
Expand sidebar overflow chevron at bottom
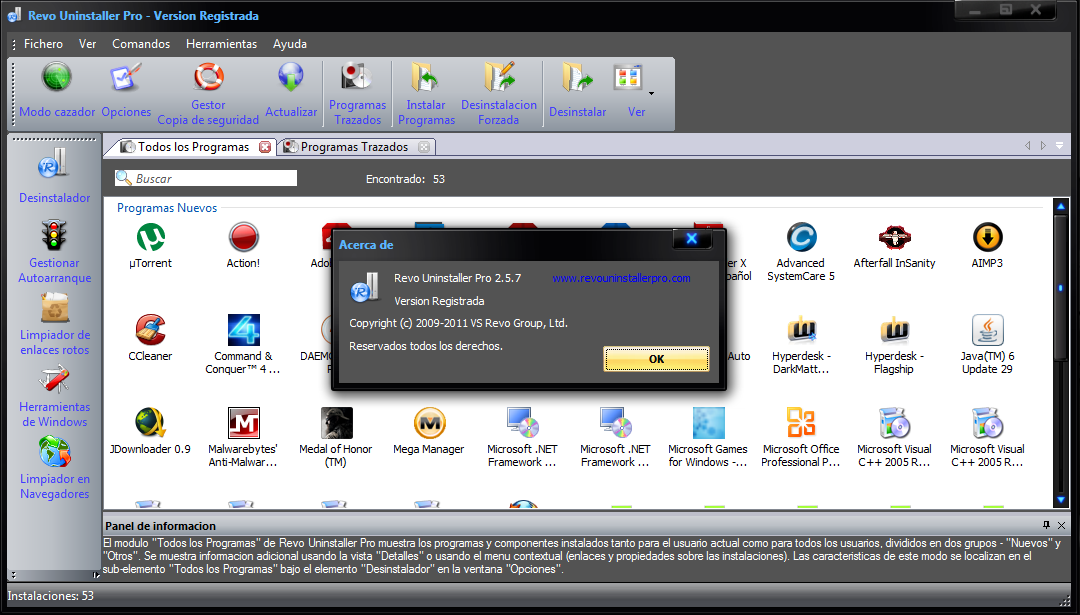point(13,574)
